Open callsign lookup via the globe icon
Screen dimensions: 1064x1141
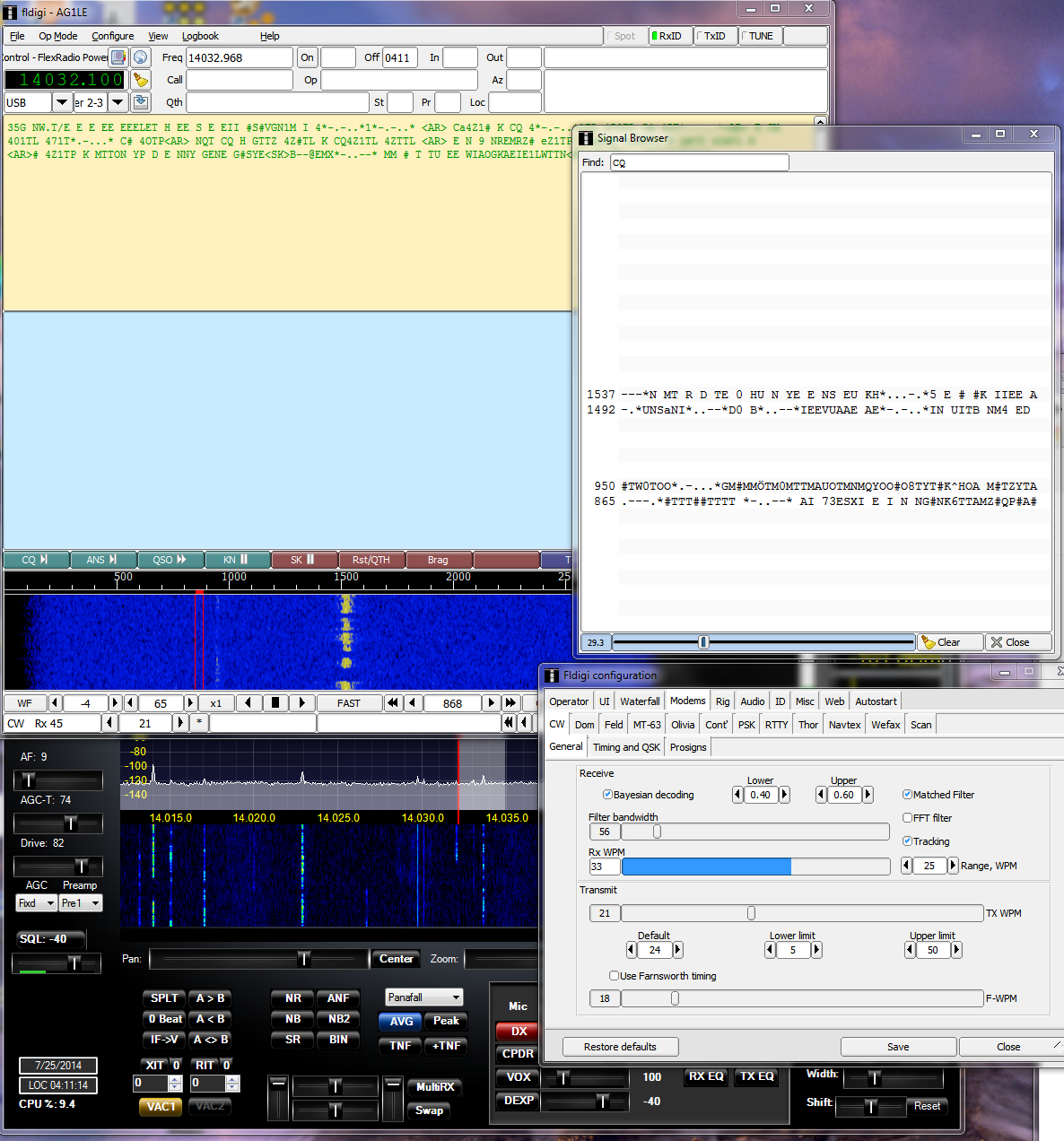coord(141,57)
